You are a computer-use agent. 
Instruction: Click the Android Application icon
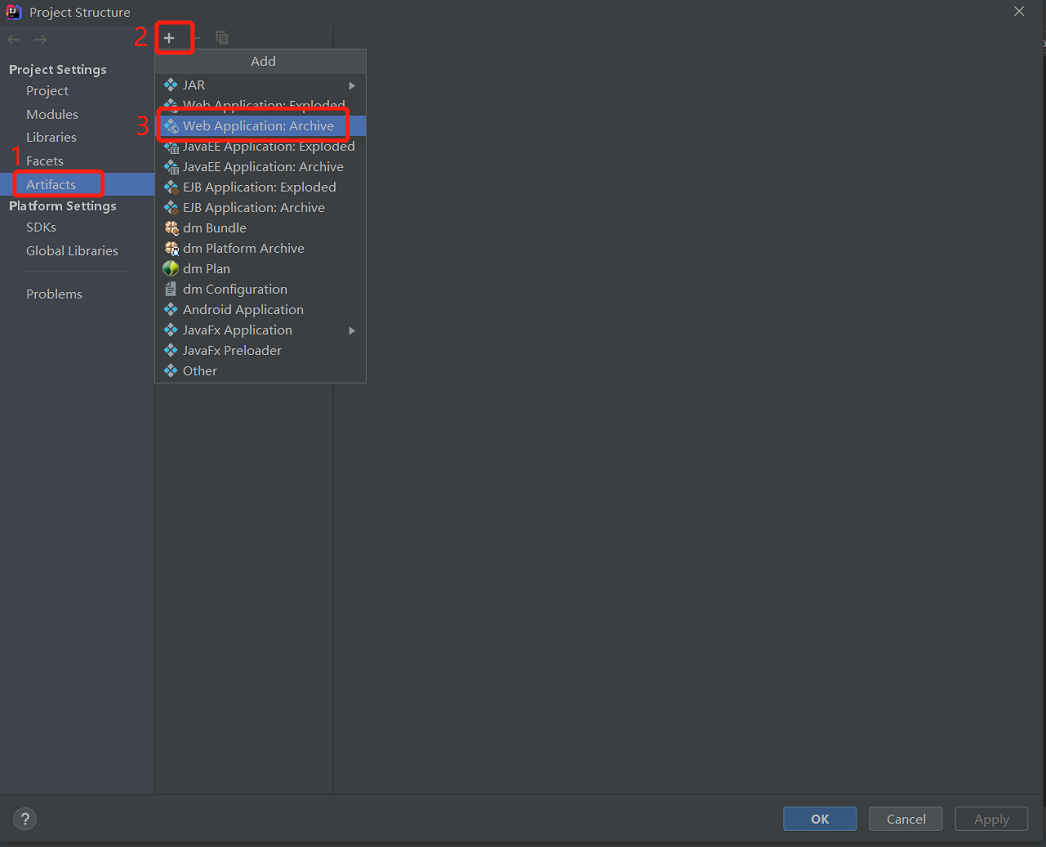[171, 309]
